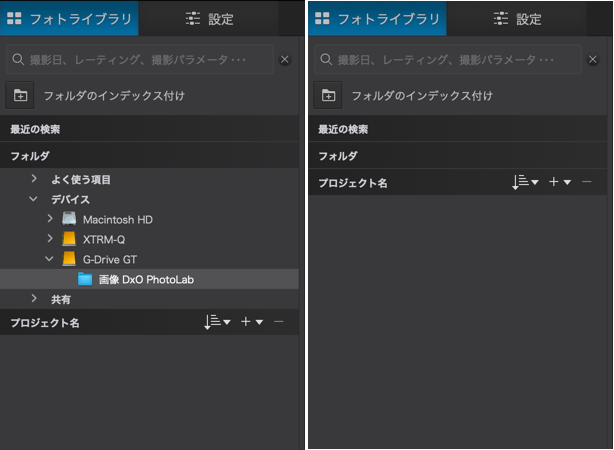Select よく使う項目 tree item

81,179
